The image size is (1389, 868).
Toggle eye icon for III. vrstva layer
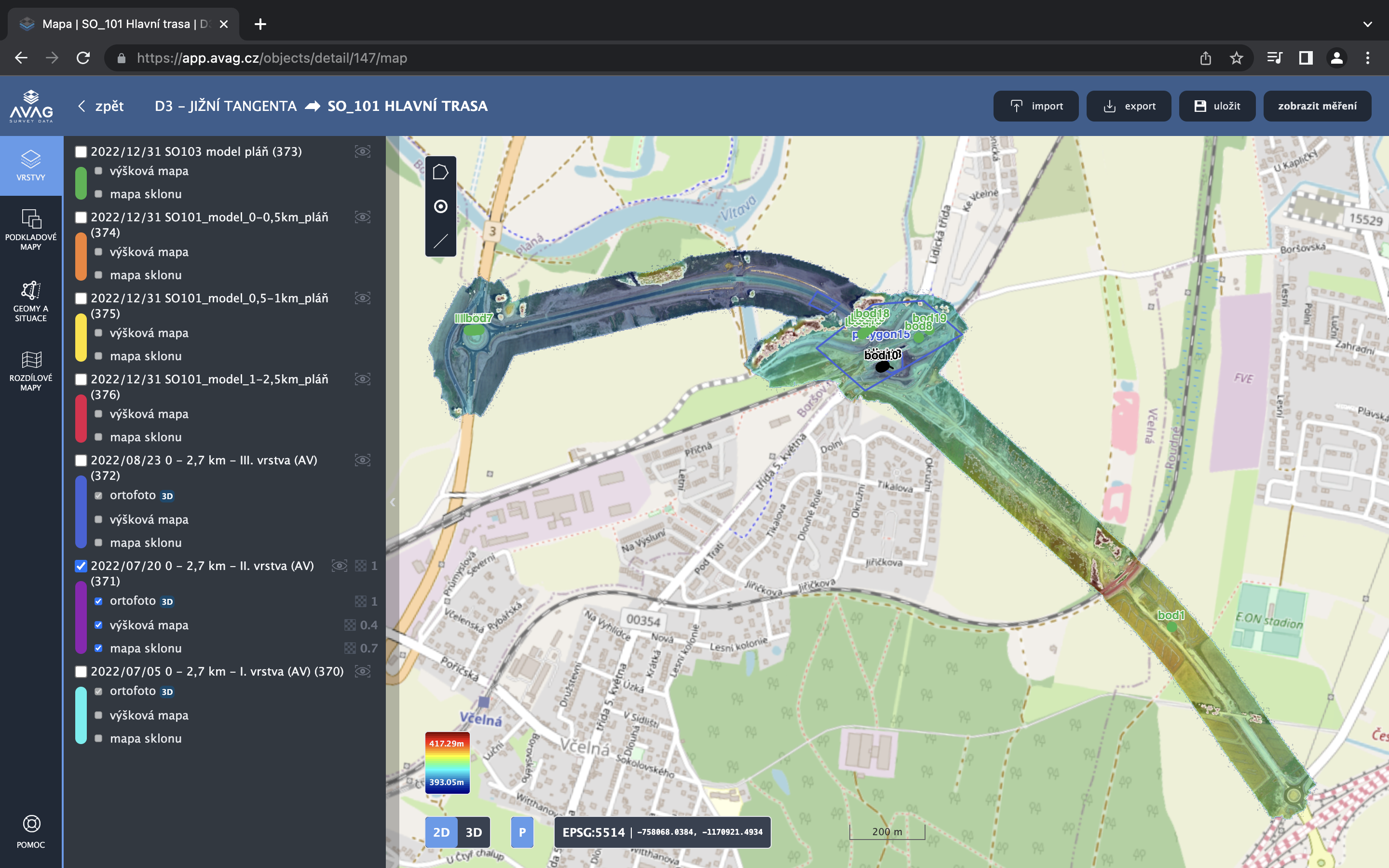click(362, 461)
